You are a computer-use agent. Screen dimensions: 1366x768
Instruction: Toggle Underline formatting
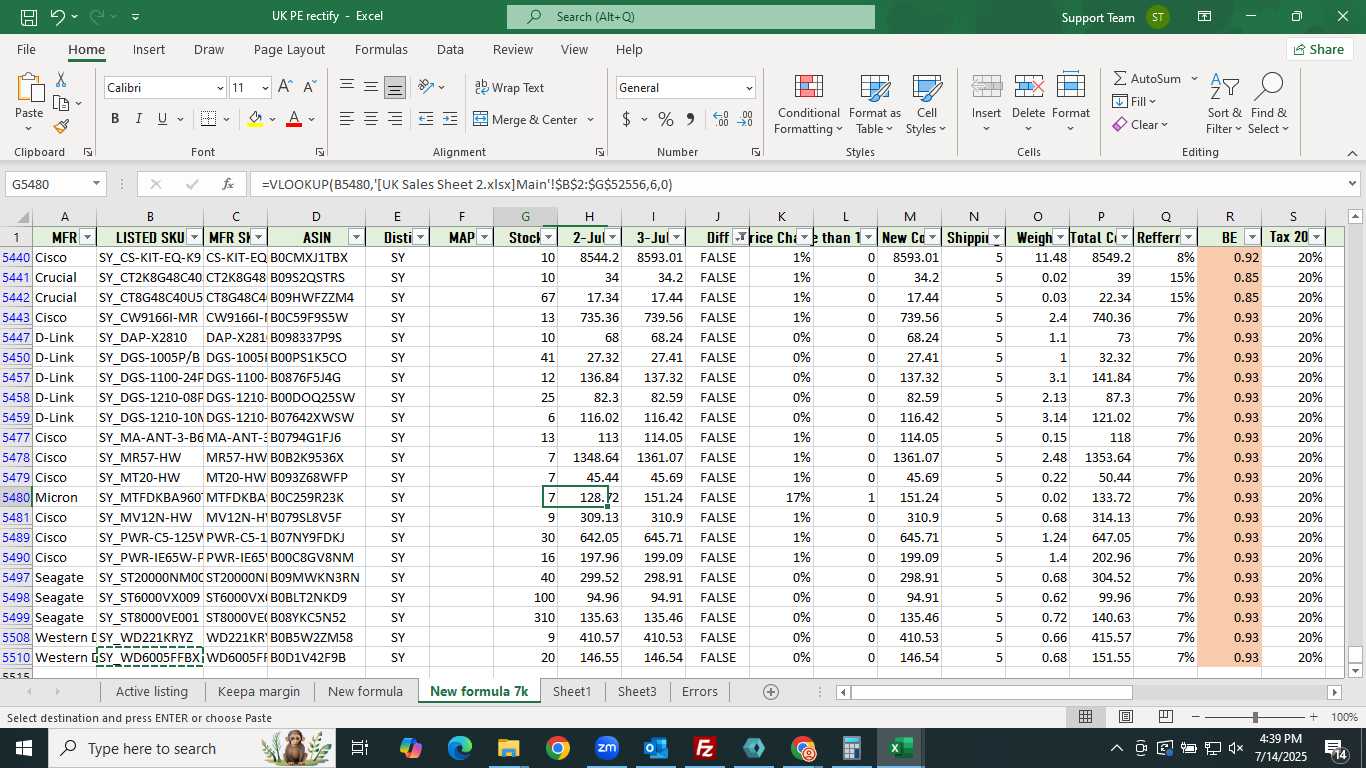(x=162, y=119)
